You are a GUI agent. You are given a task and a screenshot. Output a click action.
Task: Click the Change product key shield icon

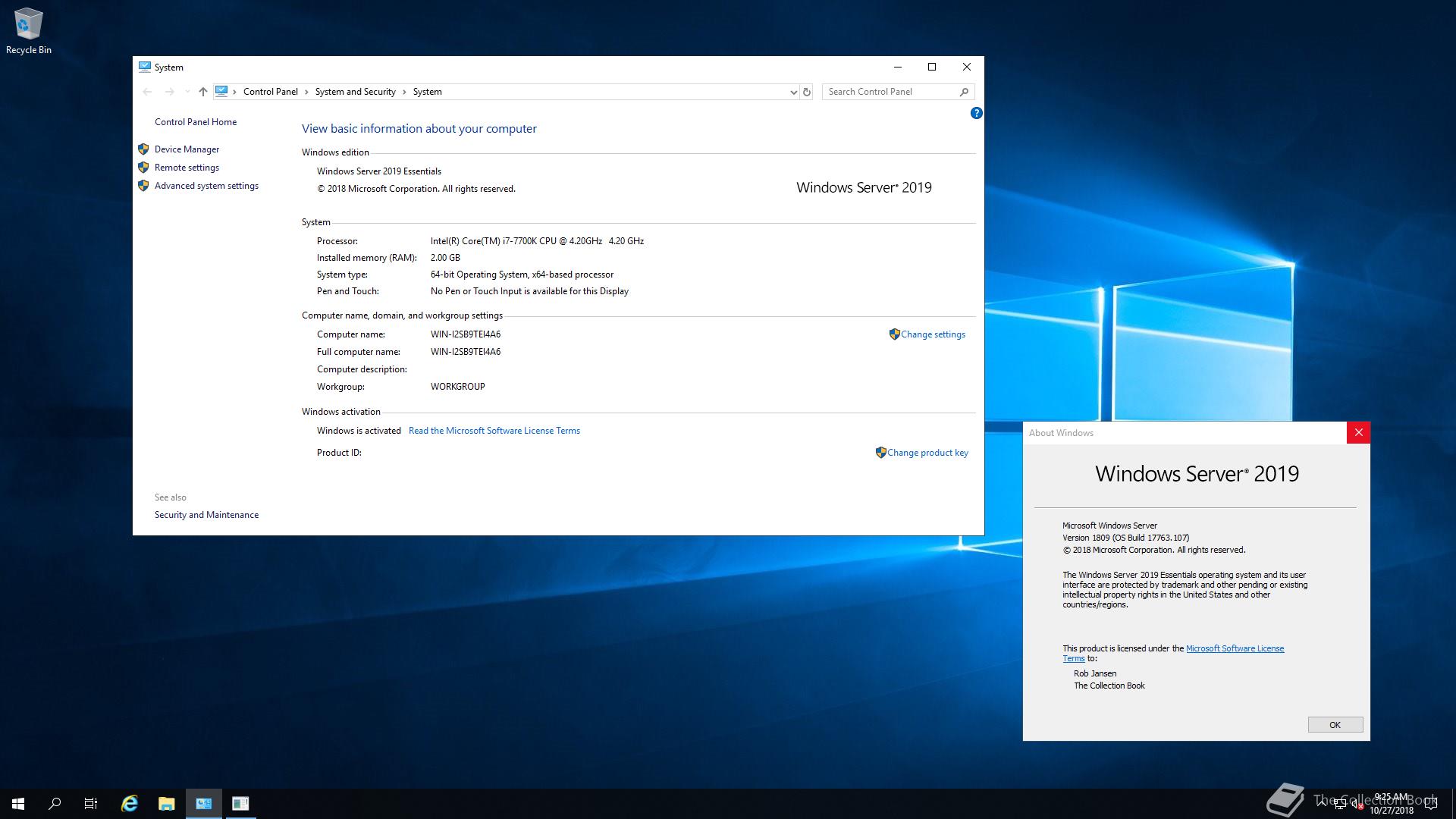(880, 453)
